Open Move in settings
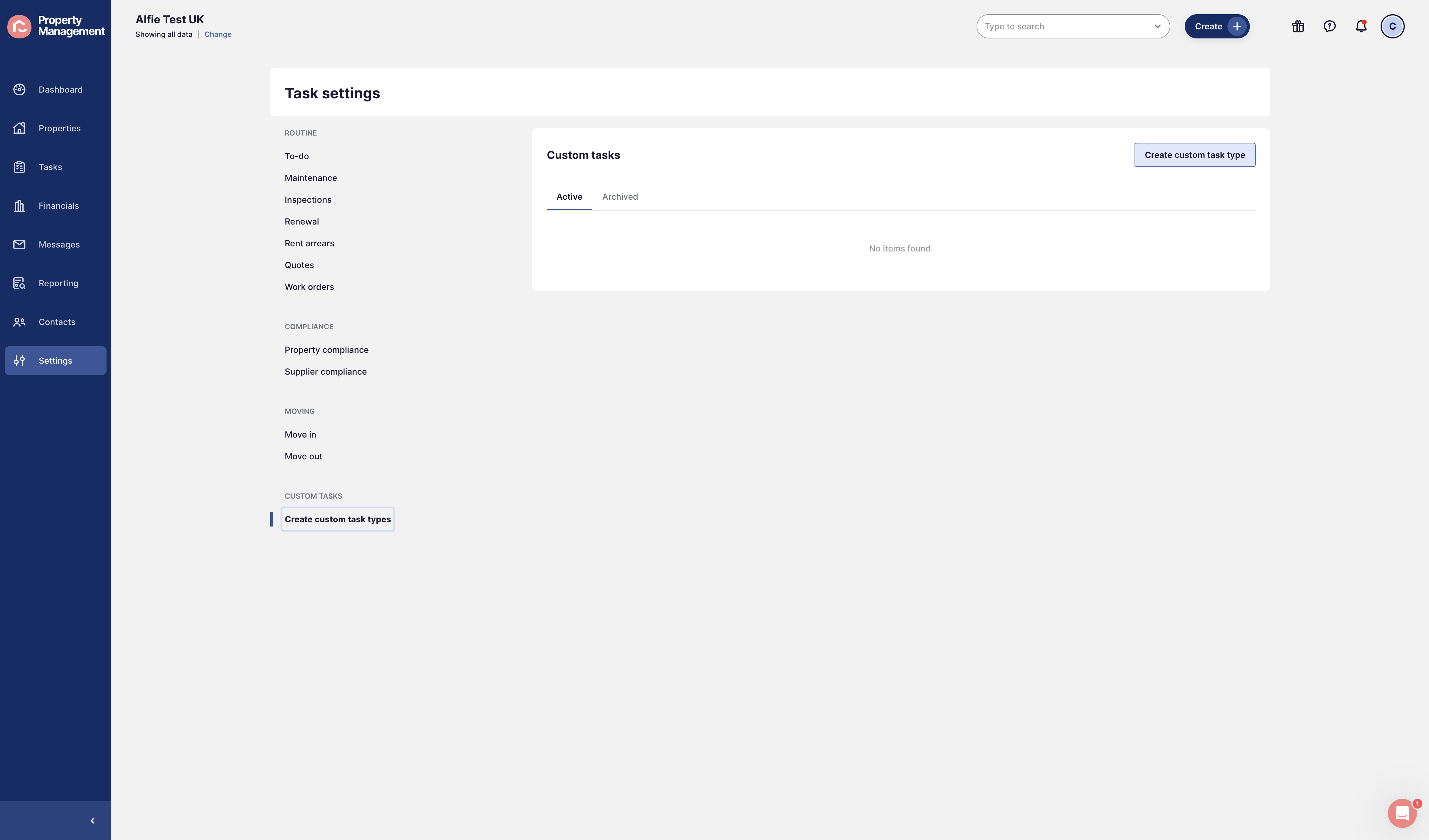1429x840 pixels. pos(300,435)
